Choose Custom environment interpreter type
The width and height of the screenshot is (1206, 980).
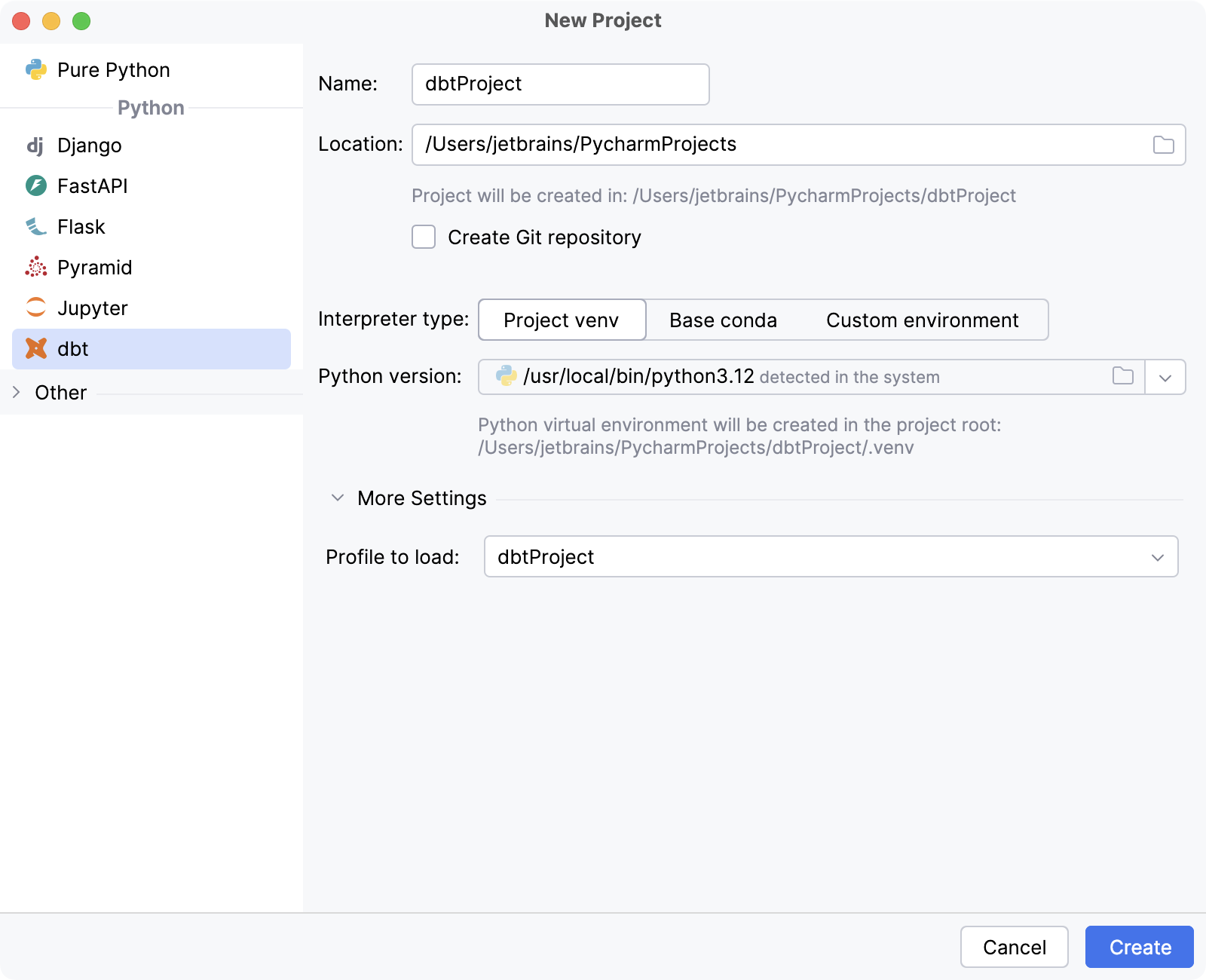(x=922, y=320)
